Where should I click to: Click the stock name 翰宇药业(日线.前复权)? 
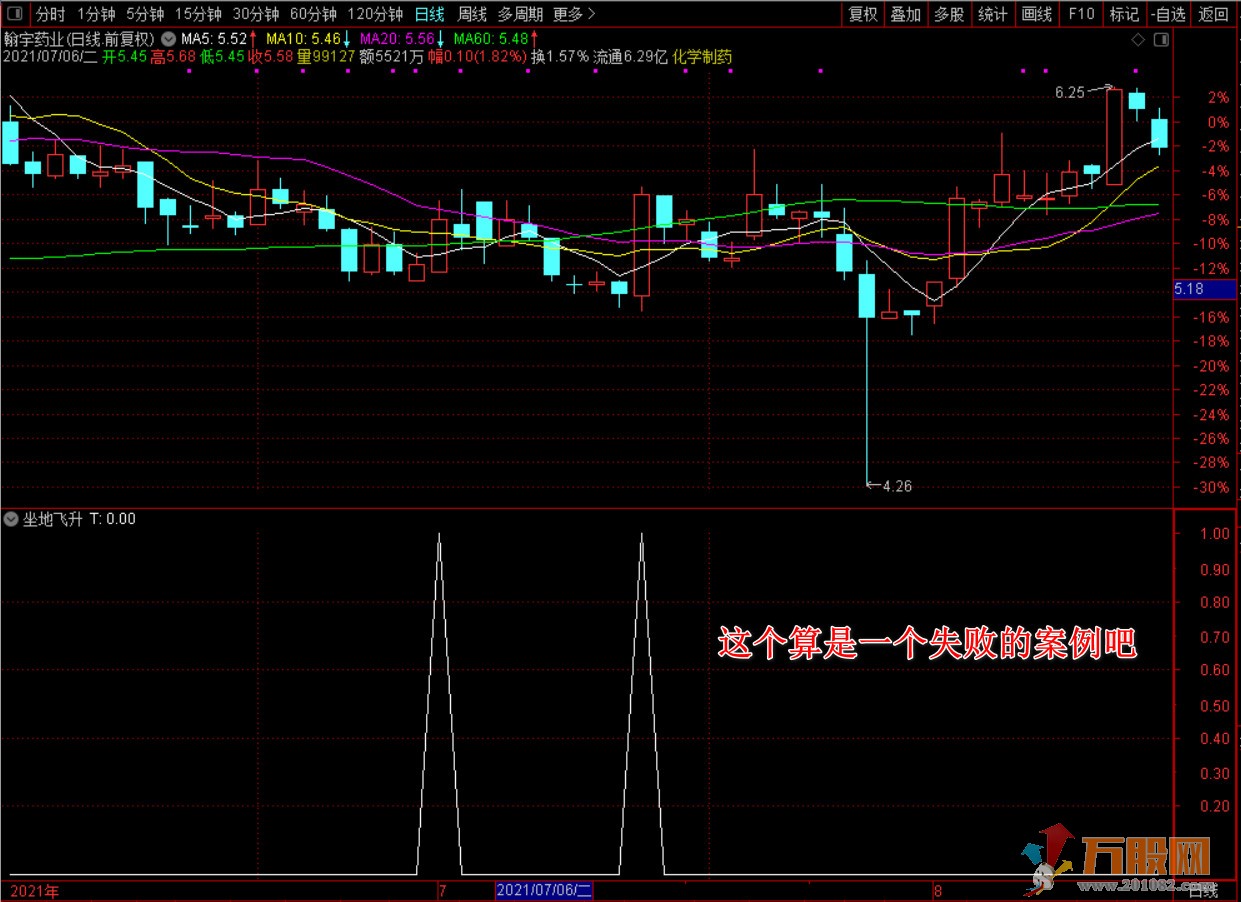pos(79,40)
